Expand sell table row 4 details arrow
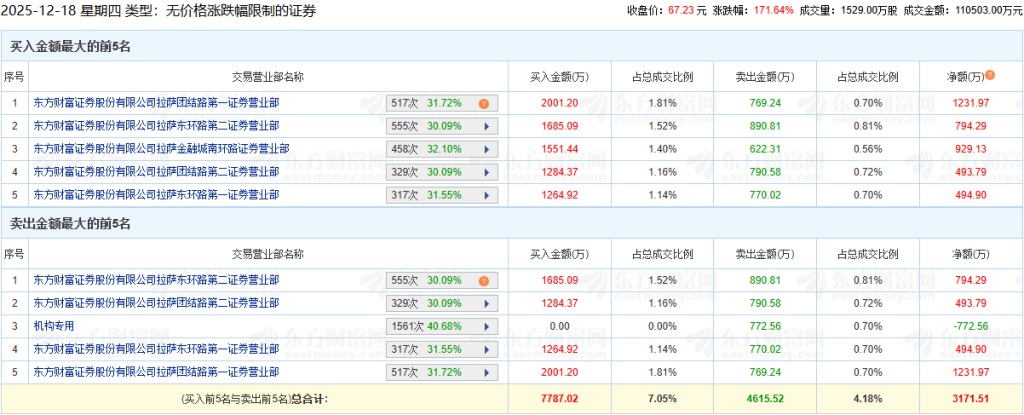Screen dimensions: 1024x415 coord(486,349)
